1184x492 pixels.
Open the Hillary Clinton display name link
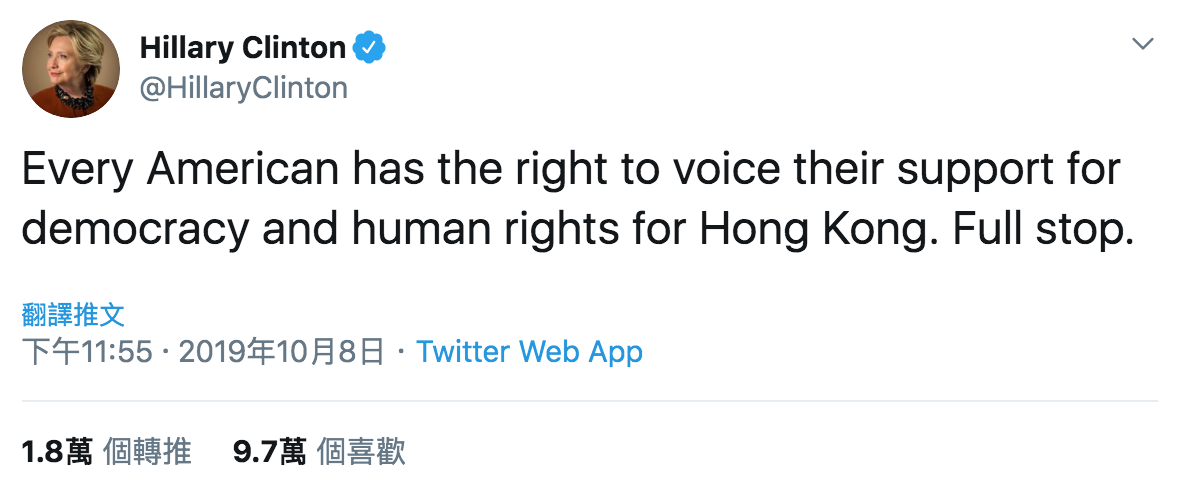pos(242,48)
